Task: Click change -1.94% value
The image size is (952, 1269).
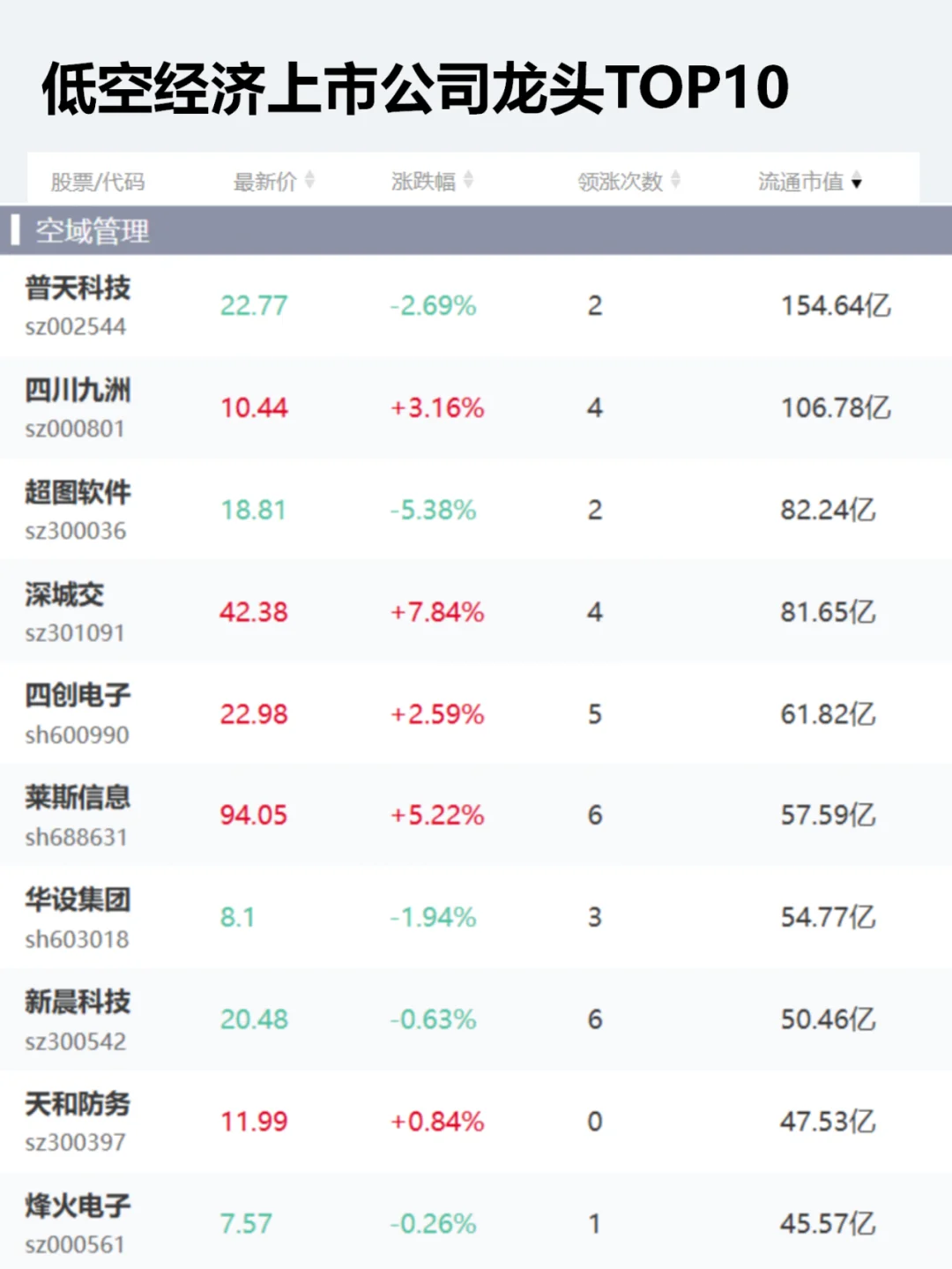Action: (x=433, y=918)
